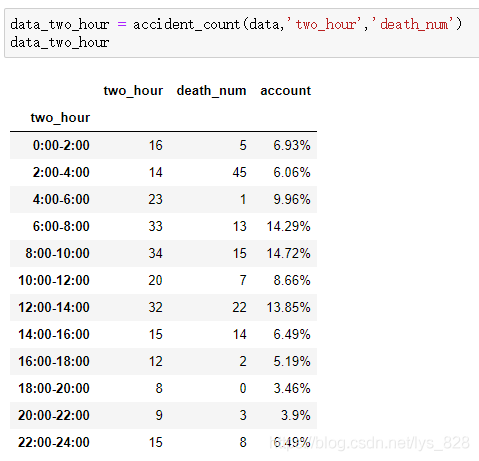Click the second code line data_two_hour
The width and height of the screenshot is (479, 461).
coord(60,43)
